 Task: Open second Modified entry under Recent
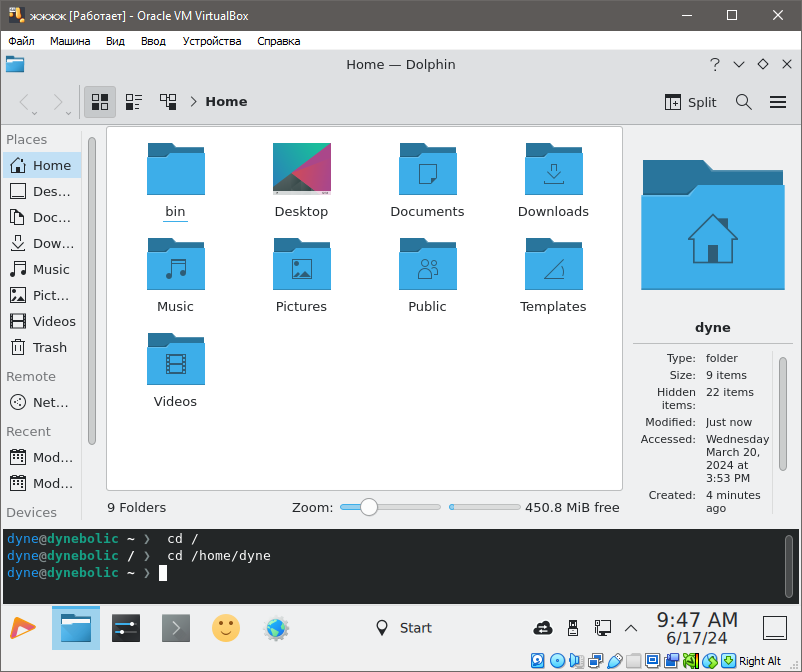[x=42, y=483]
